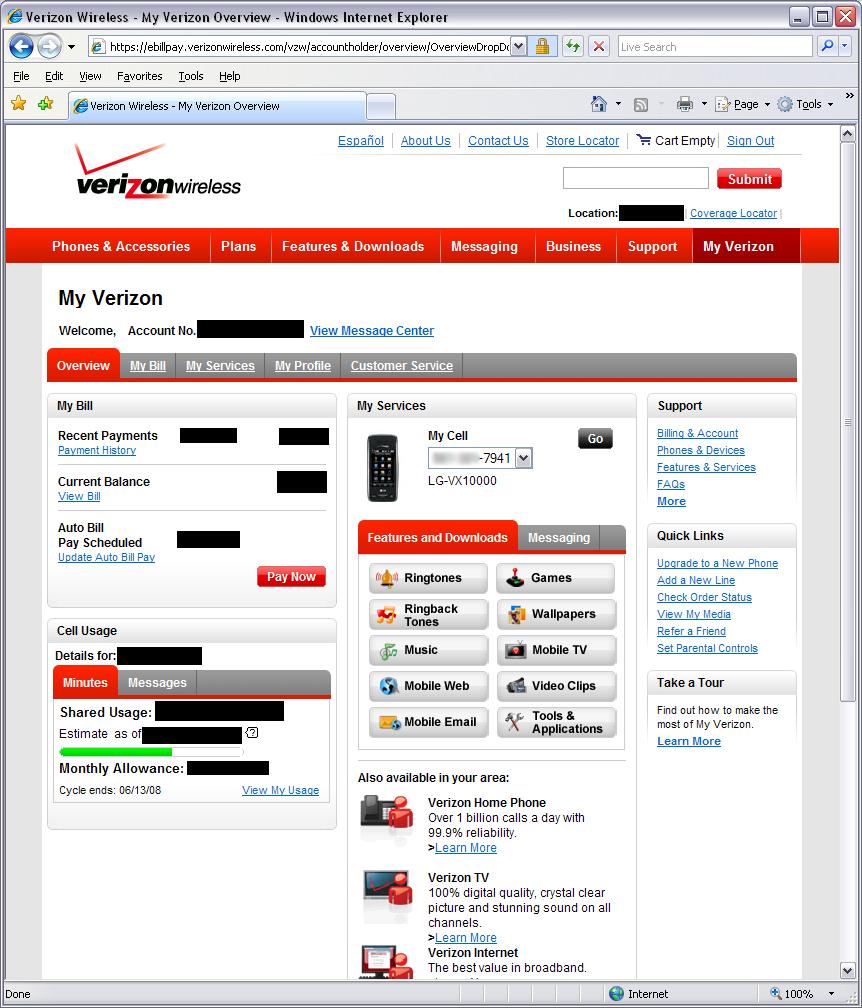Open Tools & Applications feature button

(556, 723)
